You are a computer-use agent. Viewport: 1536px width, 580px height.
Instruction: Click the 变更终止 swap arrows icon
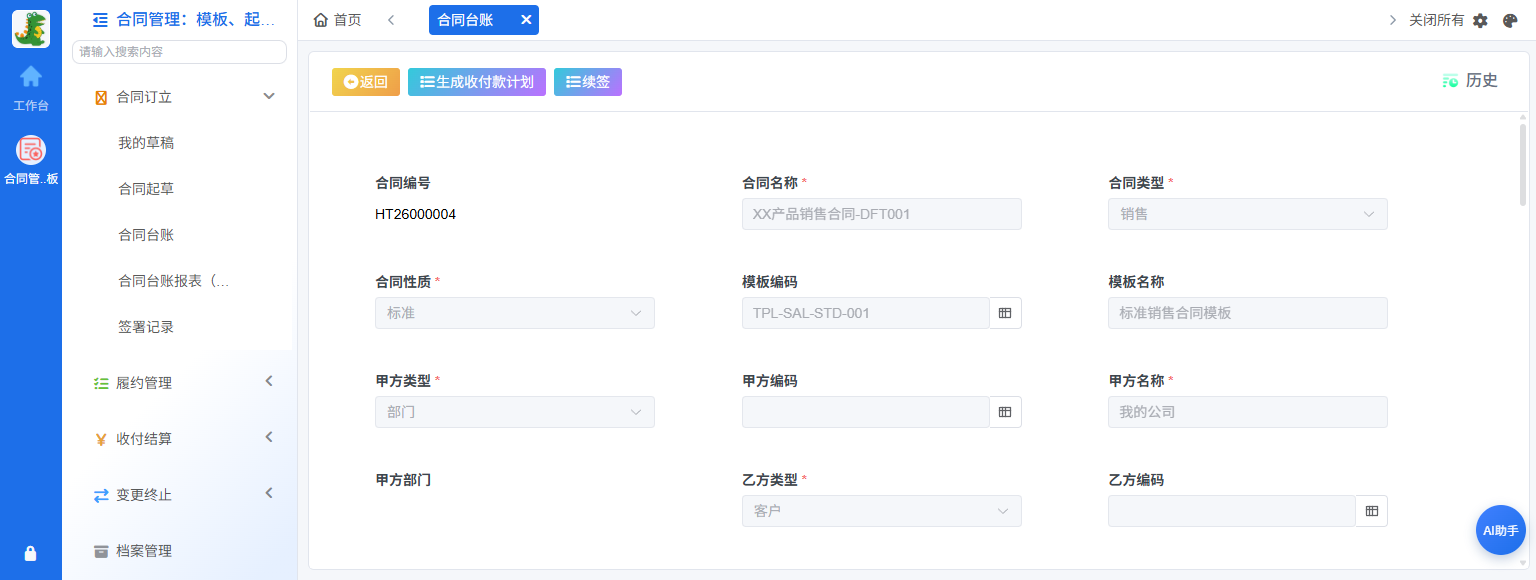[101, 495]
